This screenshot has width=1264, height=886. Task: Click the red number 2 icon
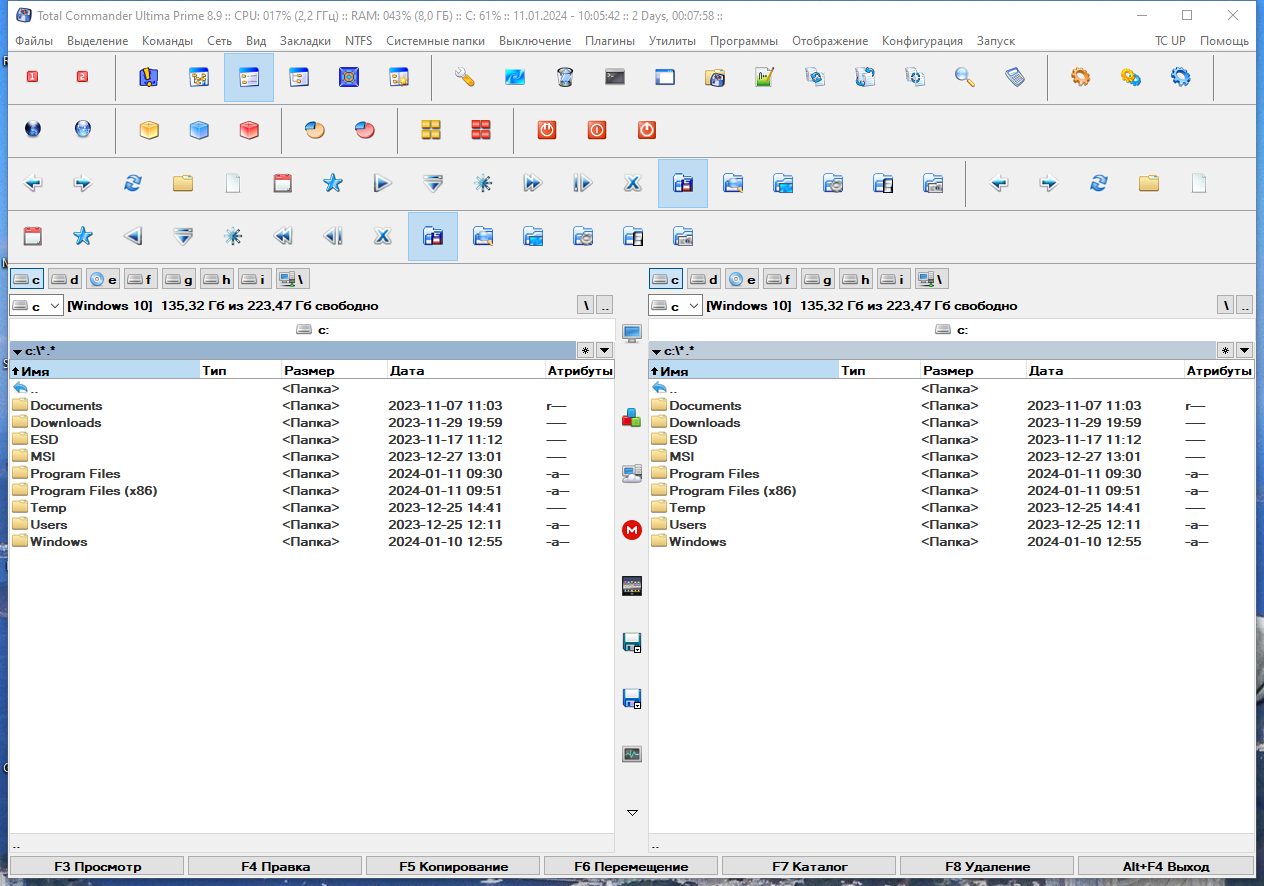pyautogui.click(x=82, y=77)
